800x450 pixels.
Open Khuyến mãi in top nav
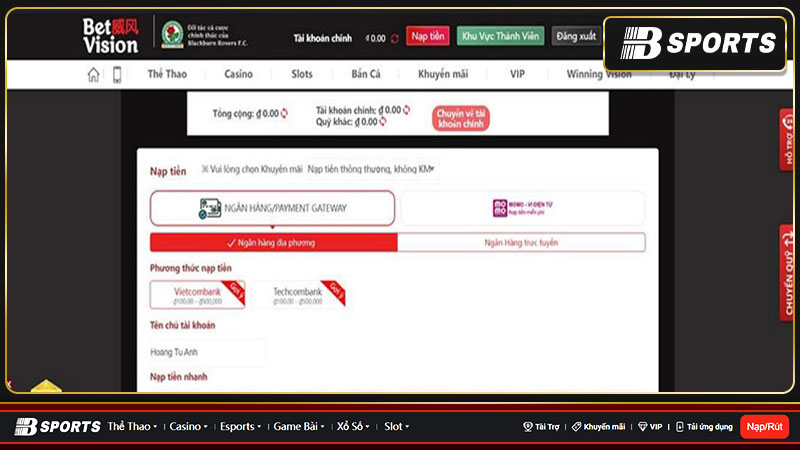point(443,74)
